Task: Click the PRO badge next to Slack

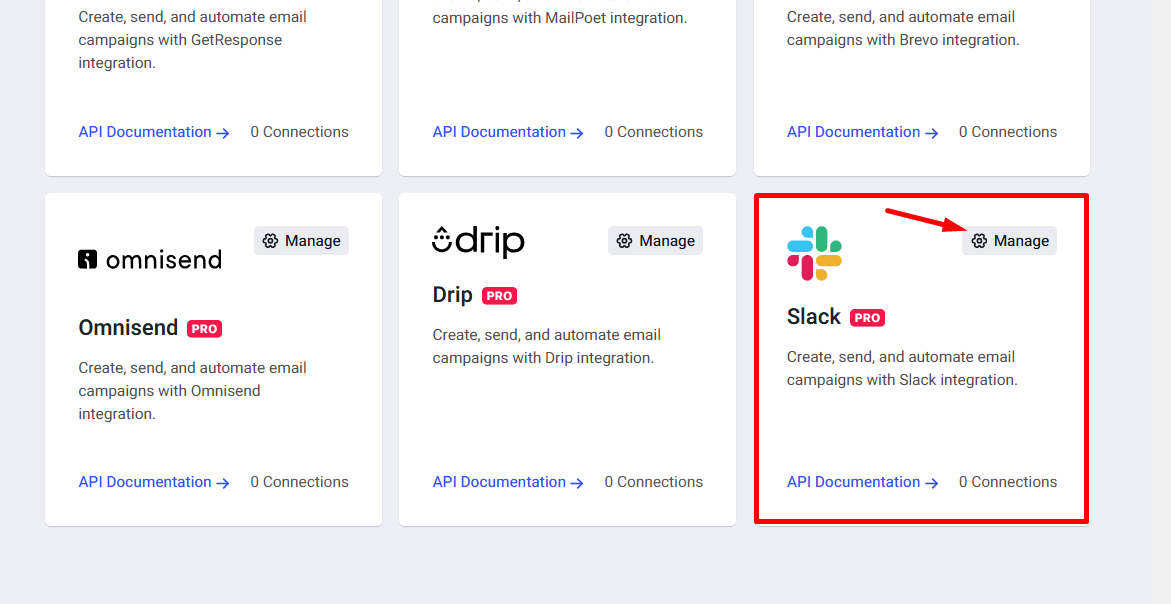Action: point(866,317)
